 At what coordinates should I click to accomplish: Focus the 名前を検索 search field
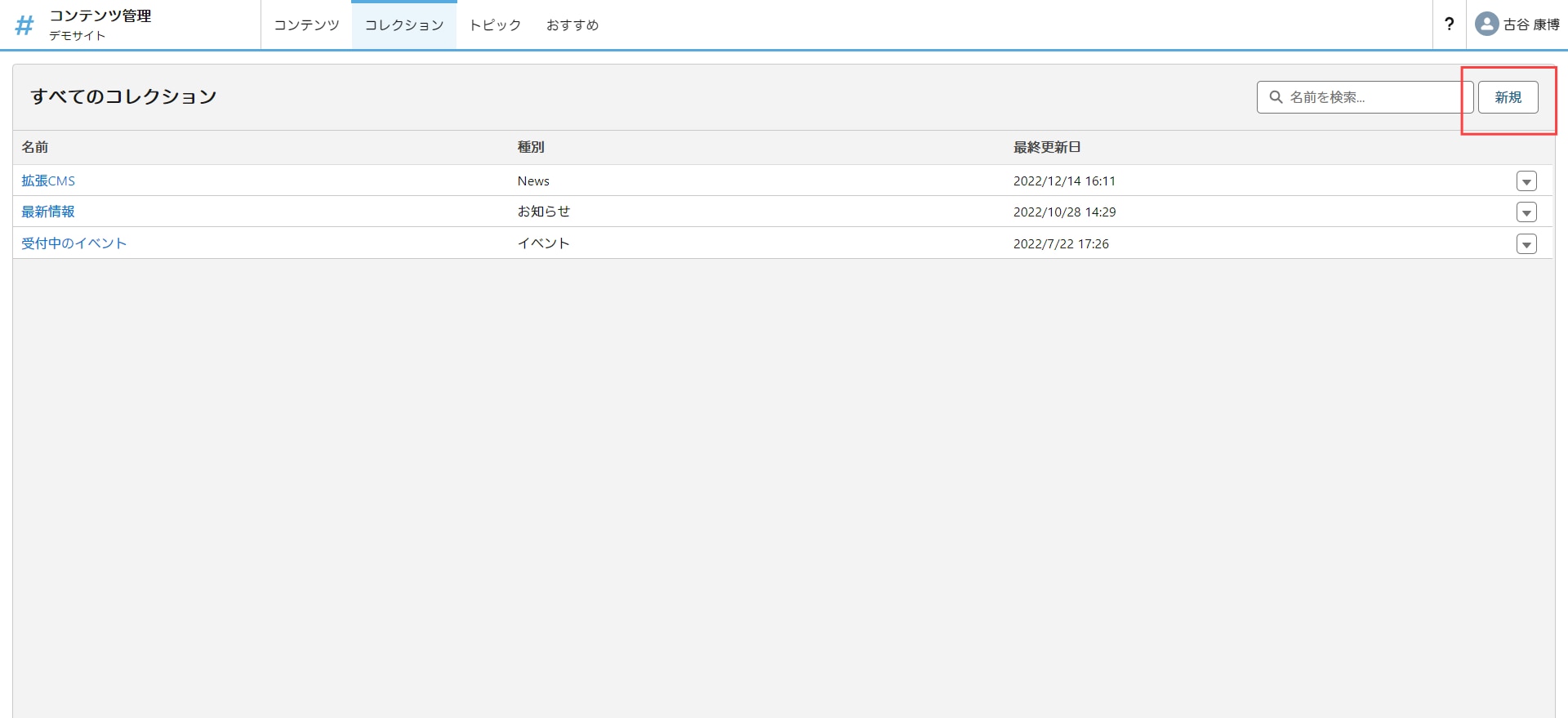point(1365,97)
